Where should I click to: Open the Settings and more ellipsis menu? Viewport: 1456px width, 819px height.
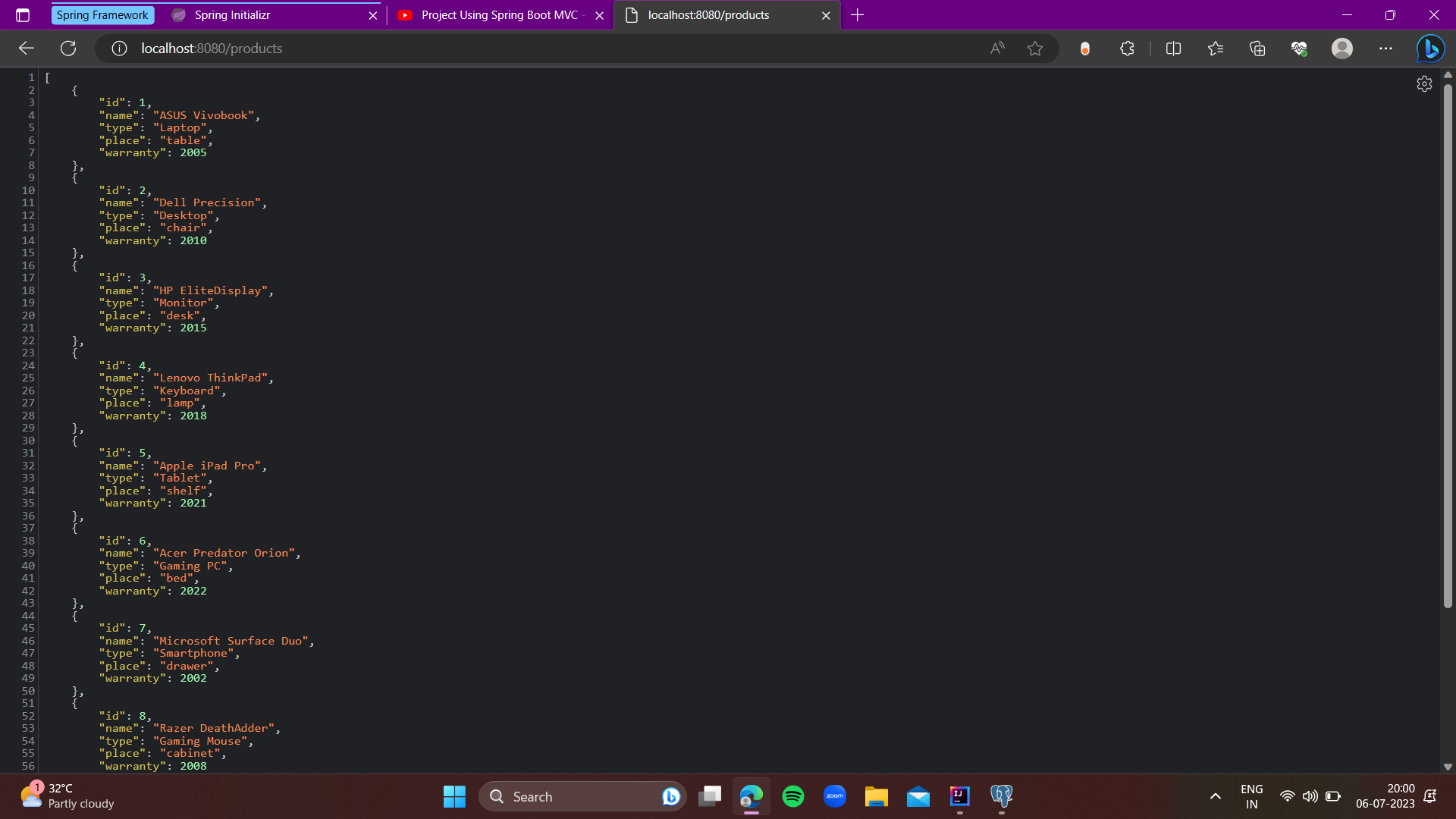(1385, 48)
